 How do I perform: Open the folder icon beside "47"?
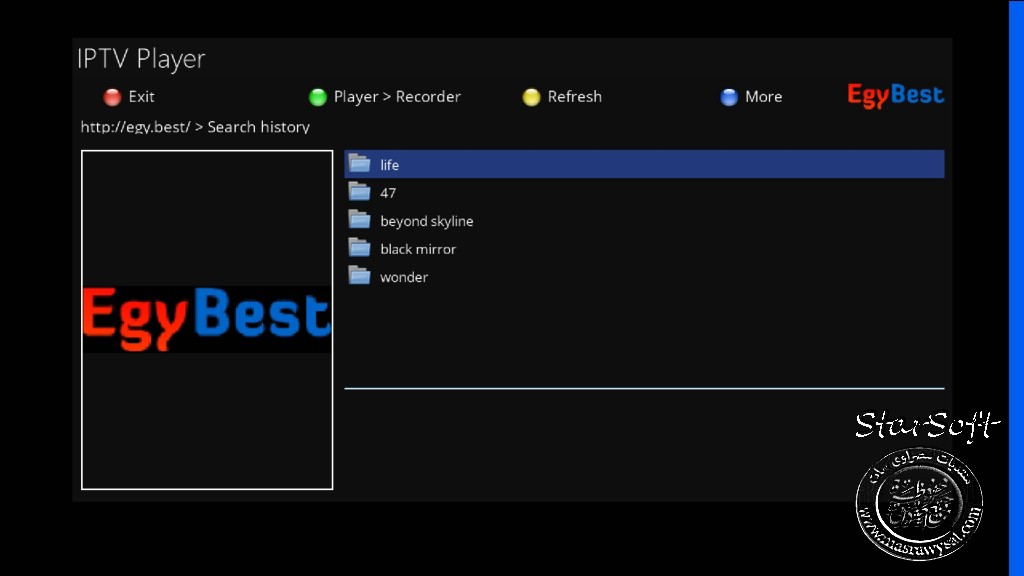359,191
